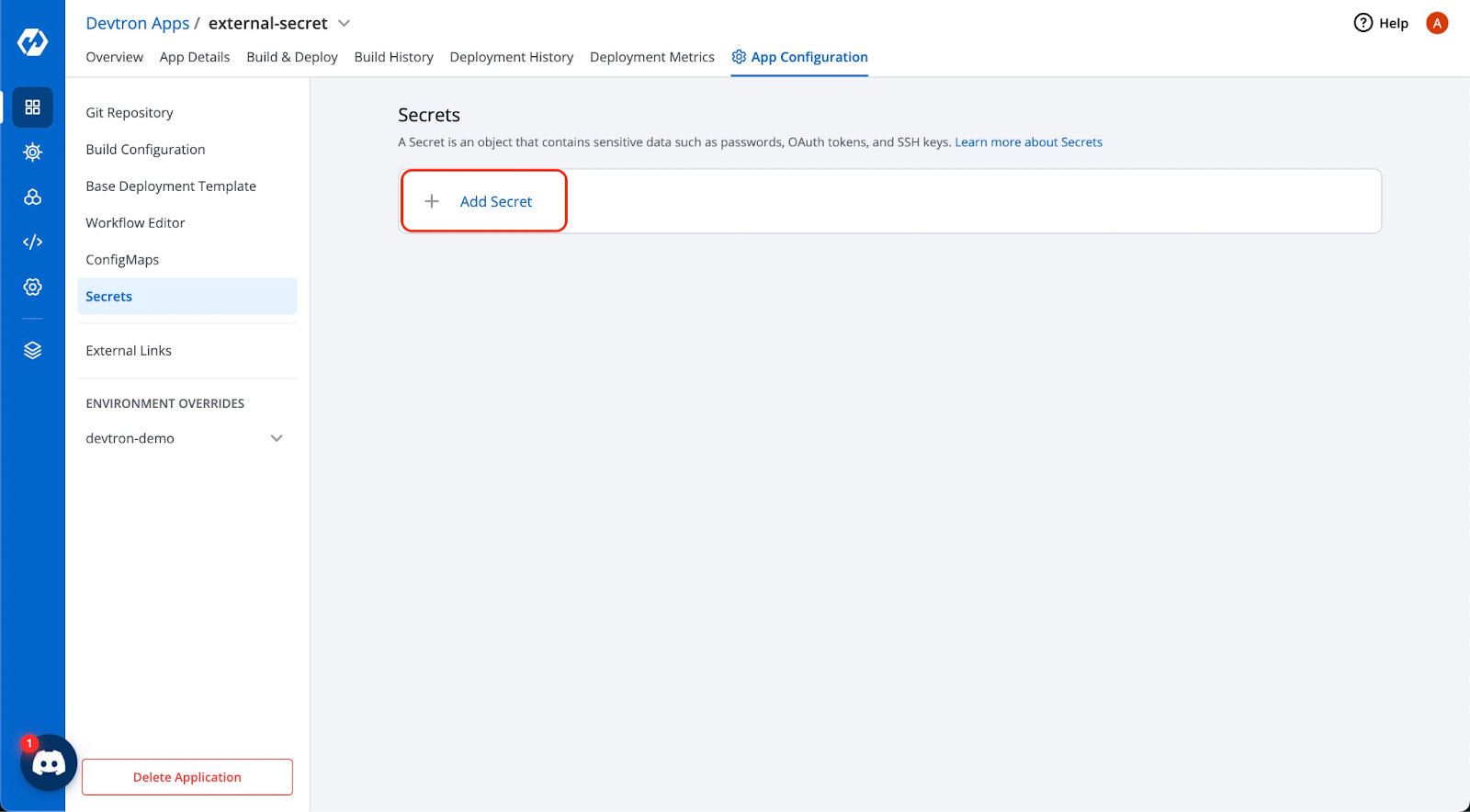Open the Helm chart store wheel icon

tap(33, 152)
